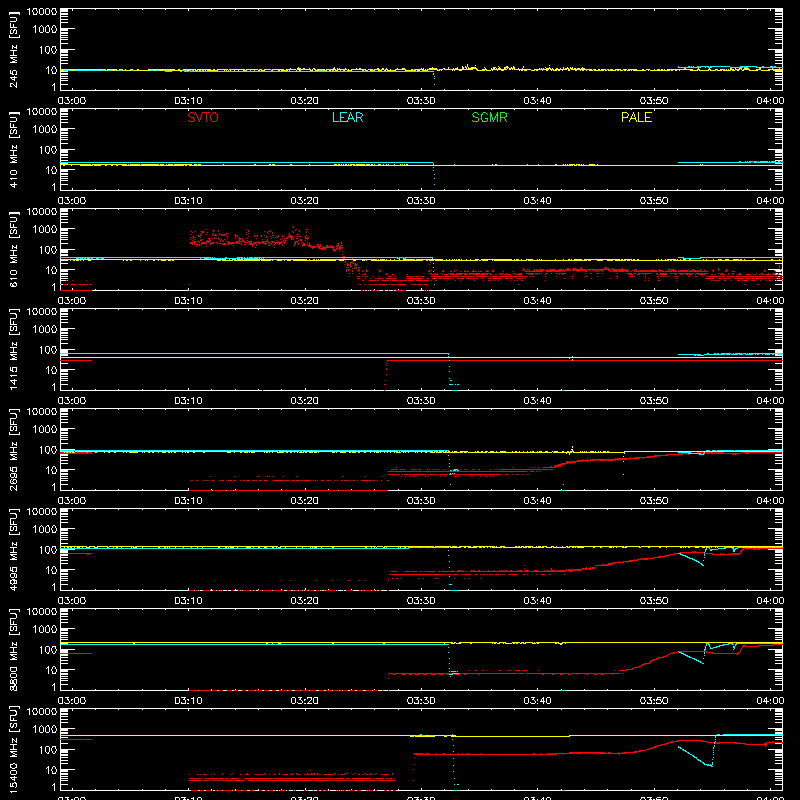Click the 10000 tick label on 245 MHz plot
This screenshot has width=800, height=800.
[x=42, y=12]
